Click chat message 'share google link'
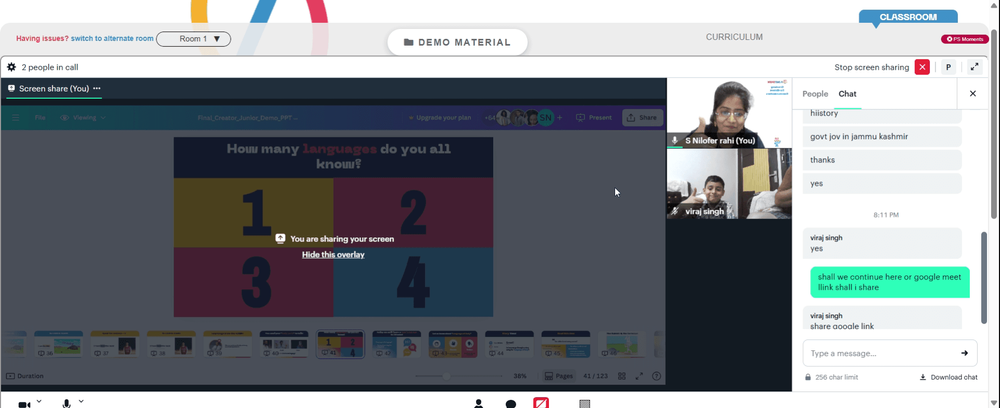Screen dimensions: 1000x408 (881, 318)
